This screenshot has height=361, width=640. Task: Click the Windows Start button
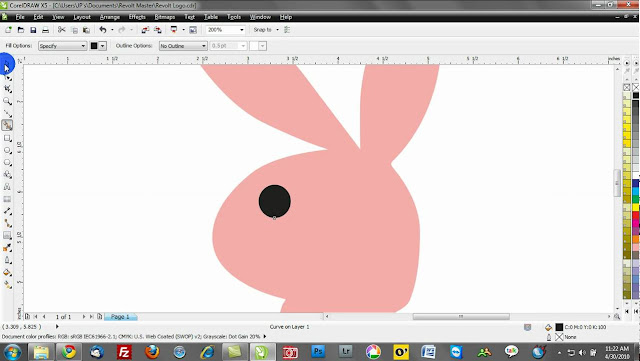(x=12, y=352)
